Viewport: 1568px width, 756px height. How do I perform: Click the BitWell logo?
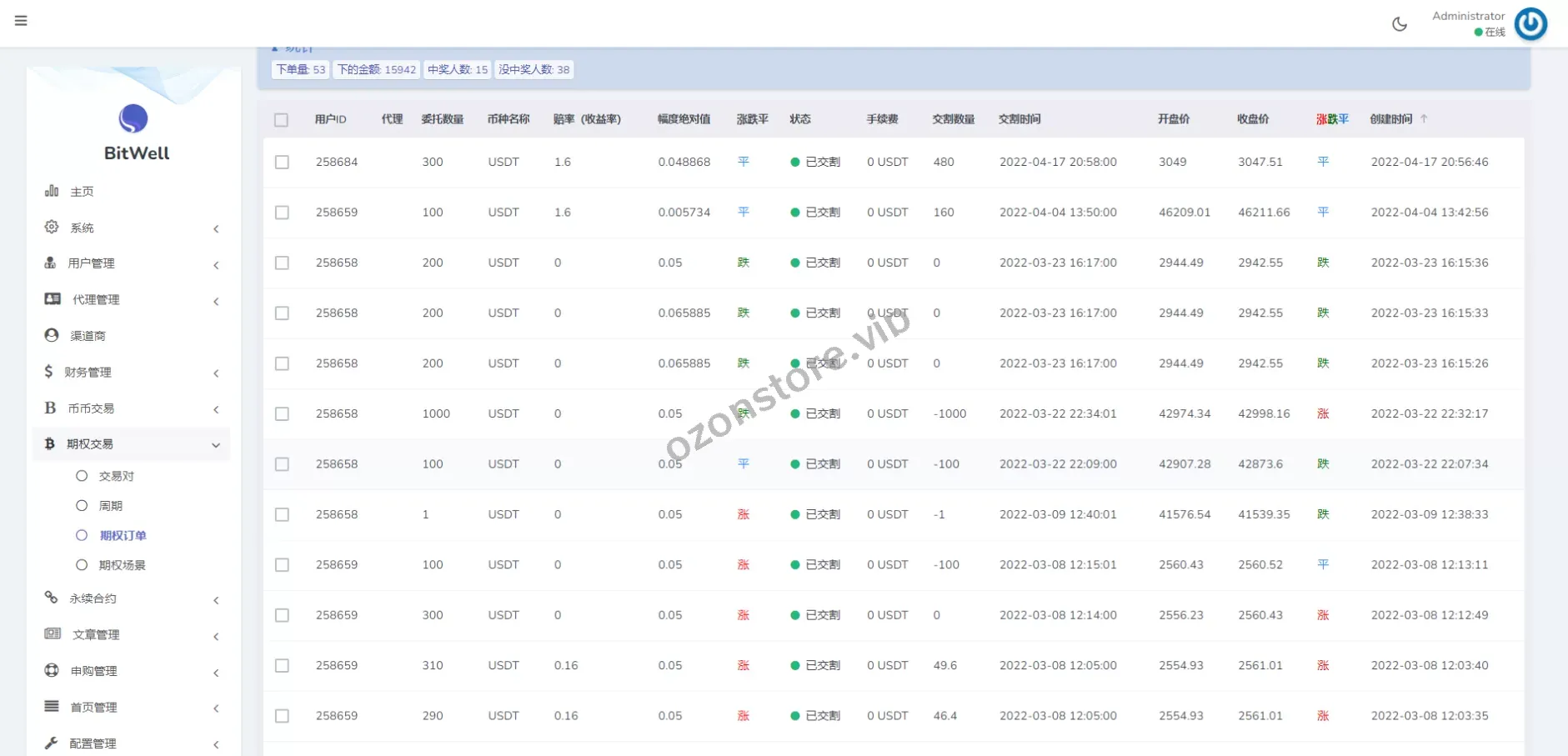pyautogui.click(x=133, y=119)
